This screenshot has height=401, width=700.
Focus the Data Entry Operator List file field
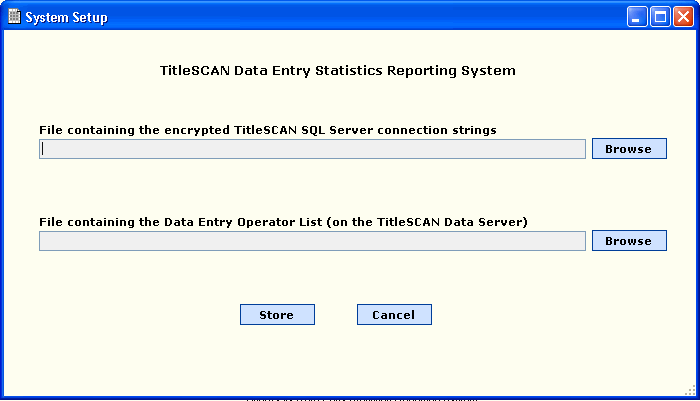point(312,241)
